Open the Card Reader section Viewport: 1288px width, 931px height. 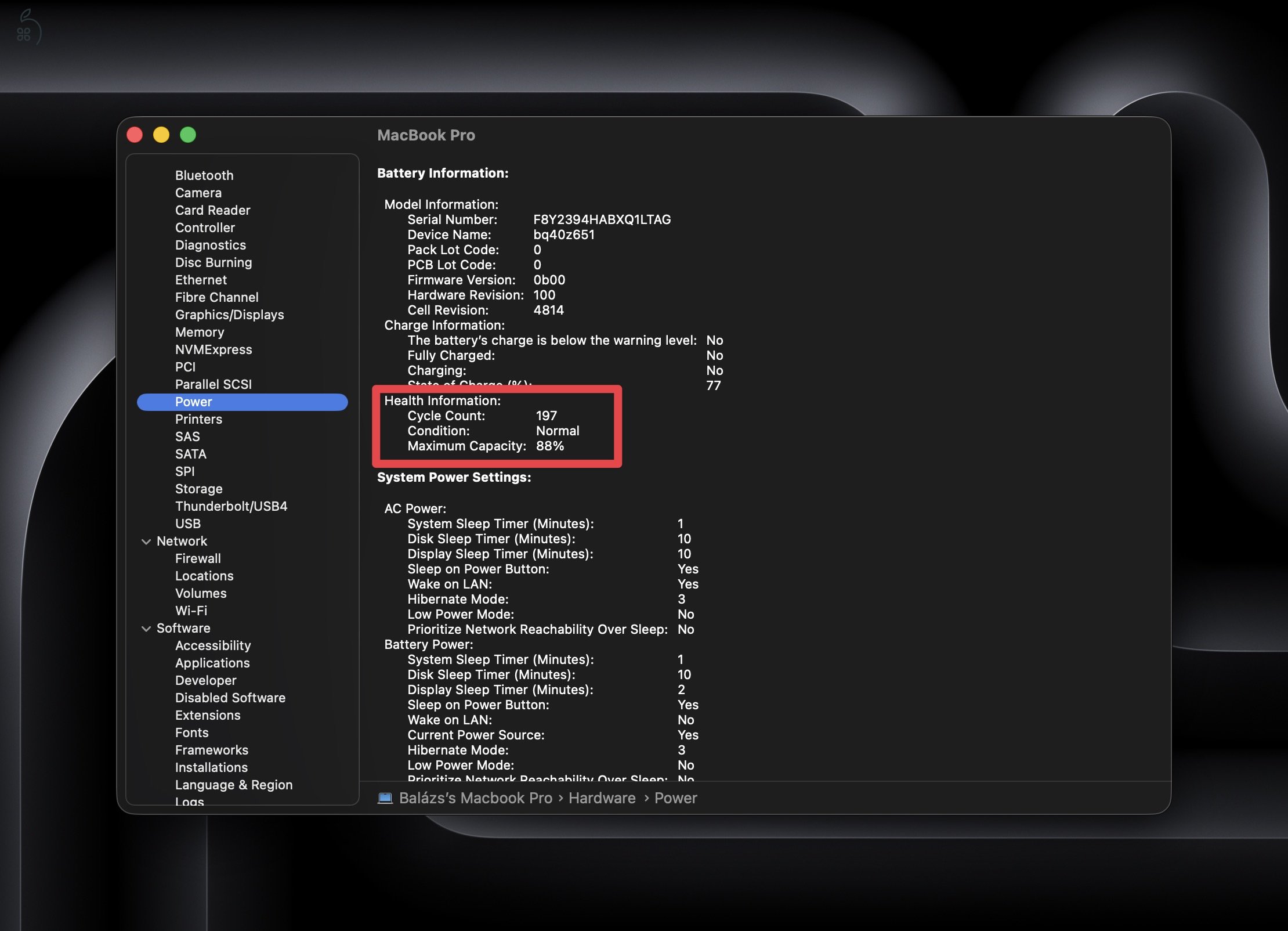click(x=212, y=210)
